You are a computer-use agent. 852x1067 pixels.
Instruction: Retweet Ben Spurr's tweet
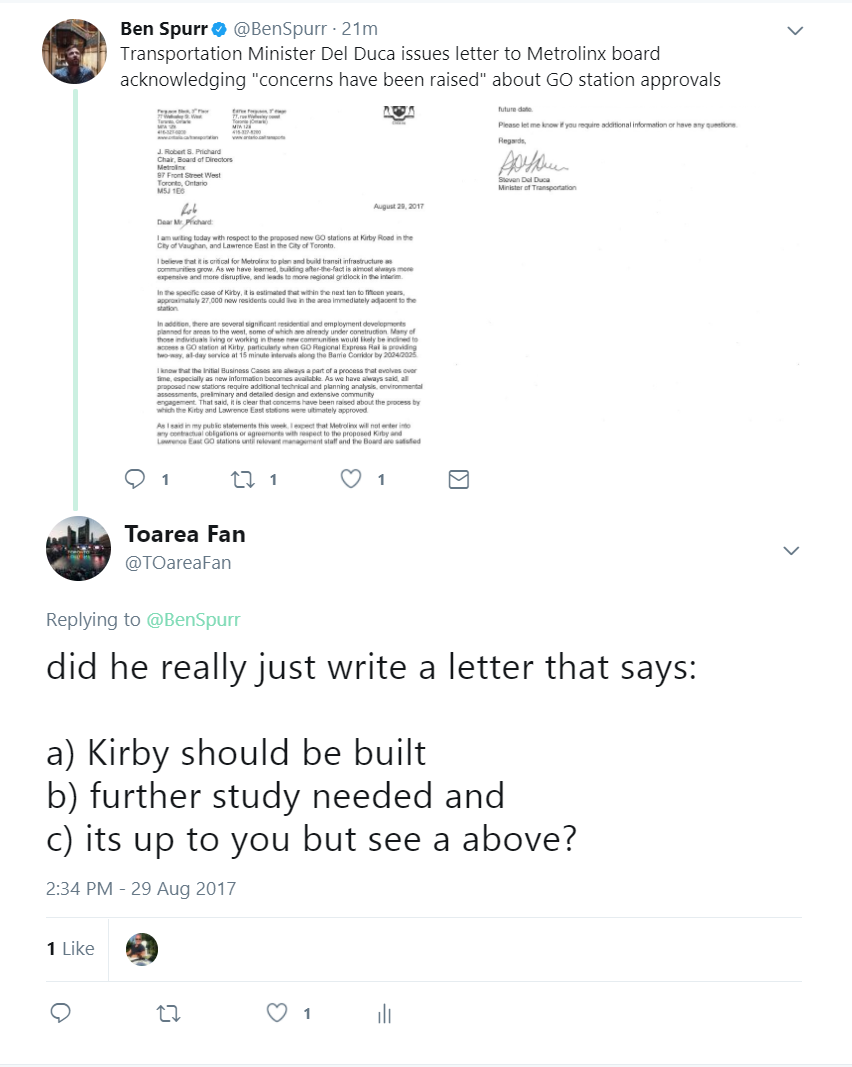243,480
